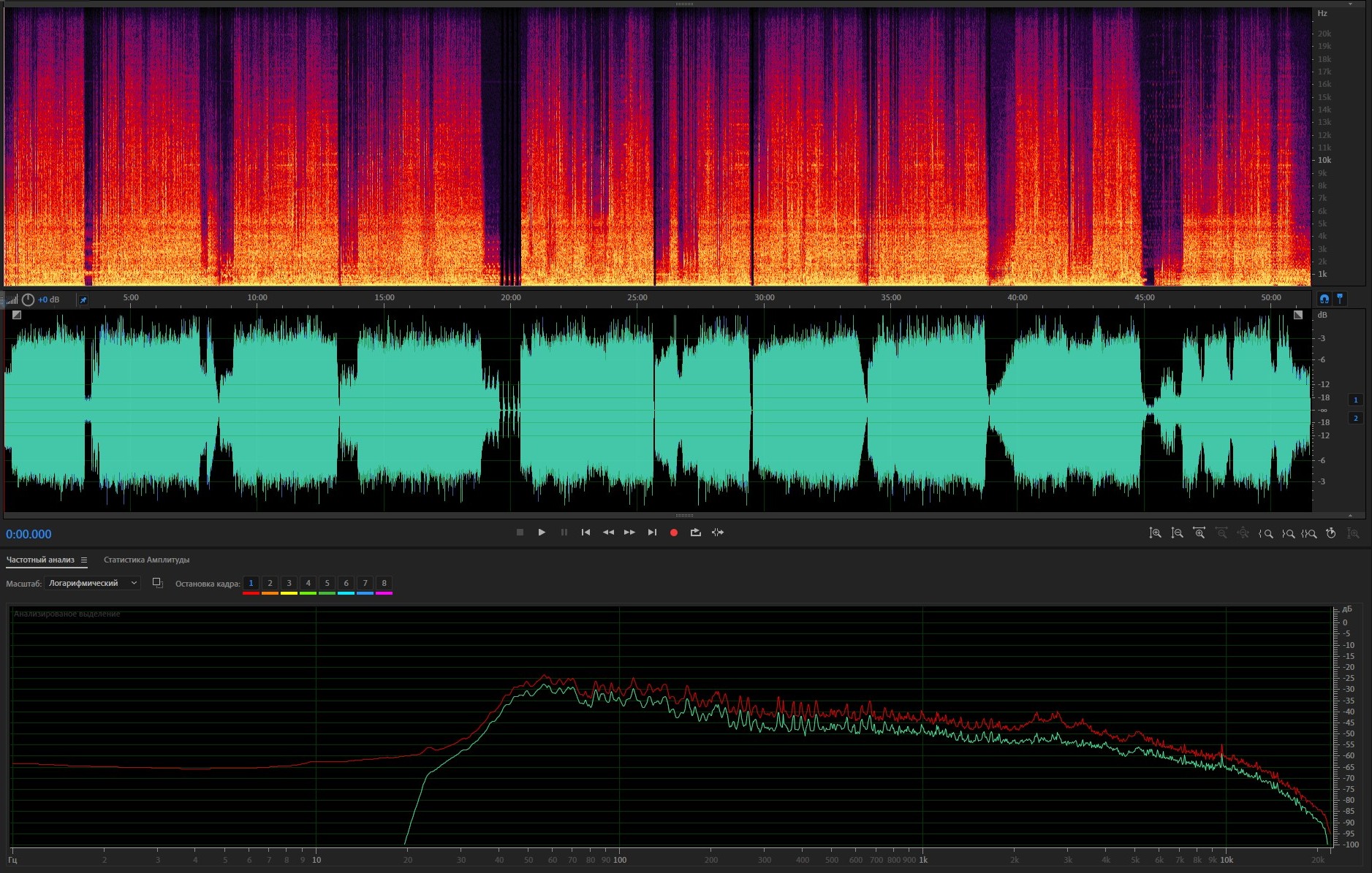Click hold frame button 3
1372x873 pixels.
289,583
